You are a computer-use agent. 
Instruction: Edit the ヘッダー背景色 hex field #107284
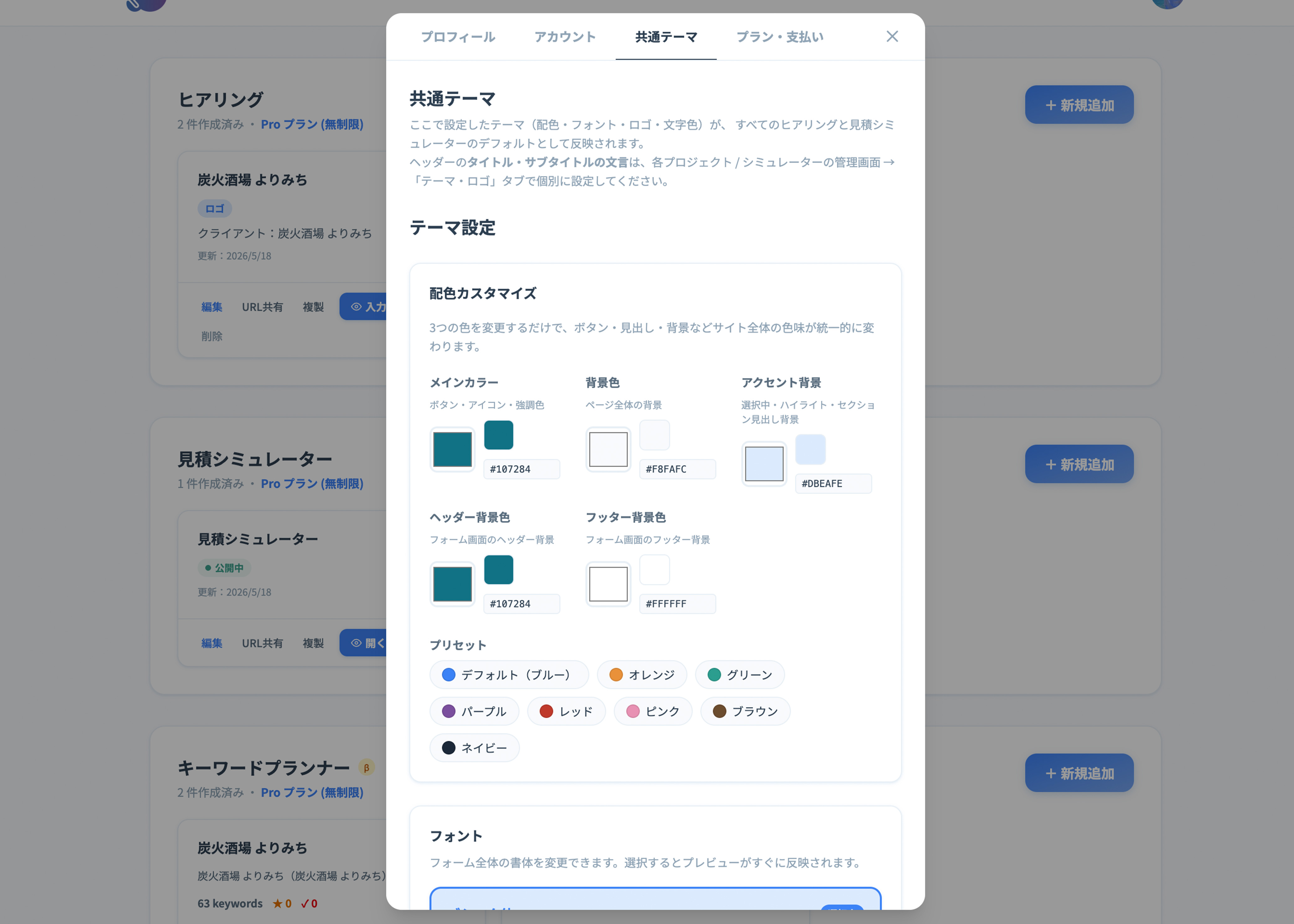(521, 604)
